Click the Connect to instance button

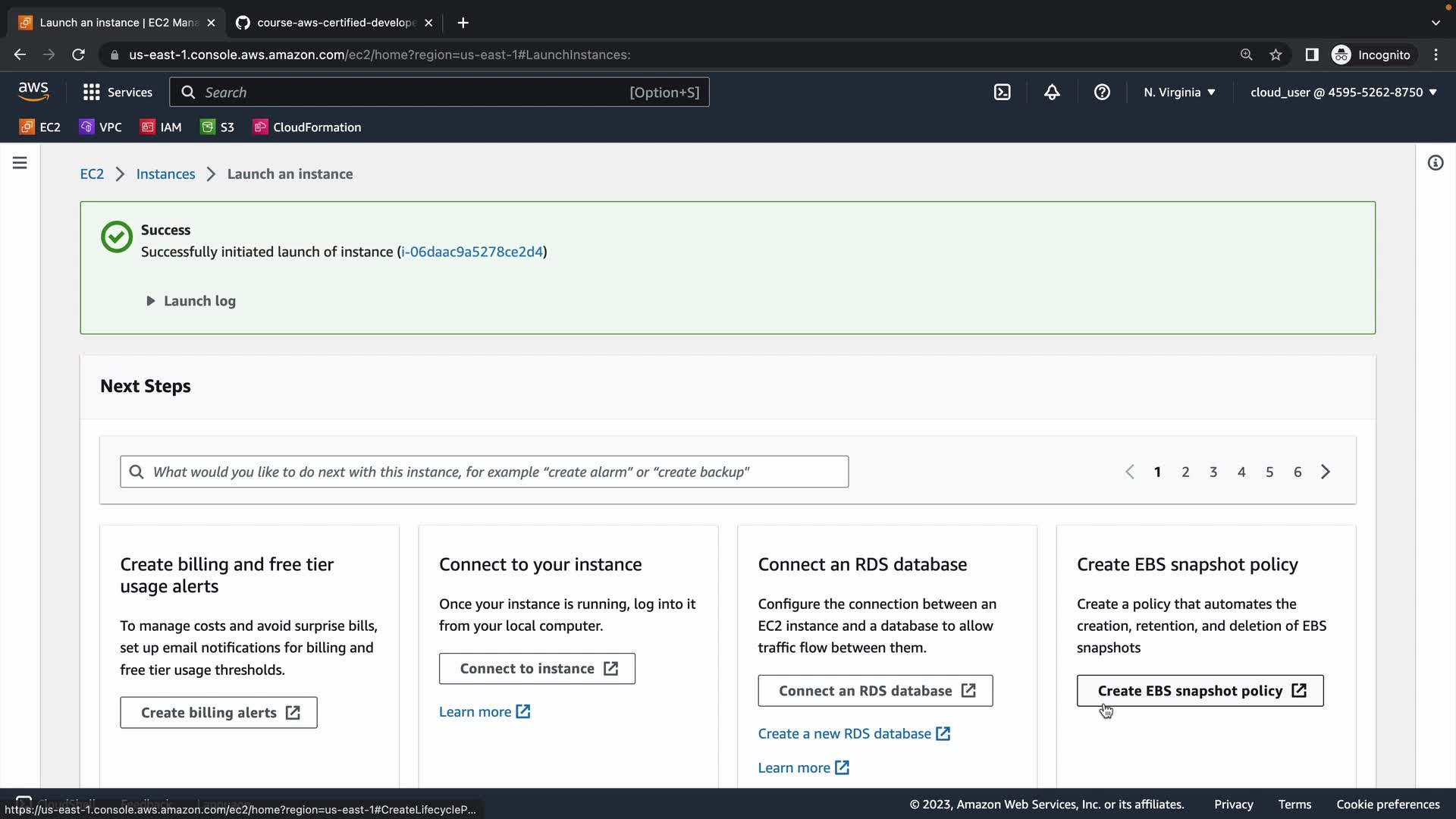pyautogui.click(x=537, y=669)
